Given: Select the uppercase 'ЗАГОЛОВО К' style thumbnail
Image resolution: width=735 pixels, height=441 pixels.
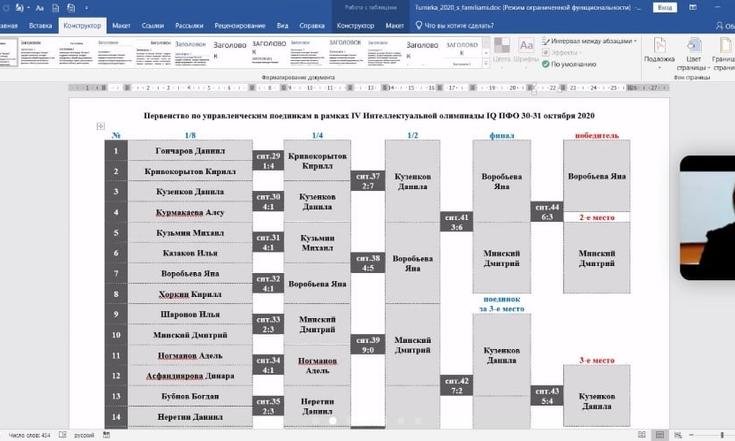Looking at the screenshot, I should point(269,52).
